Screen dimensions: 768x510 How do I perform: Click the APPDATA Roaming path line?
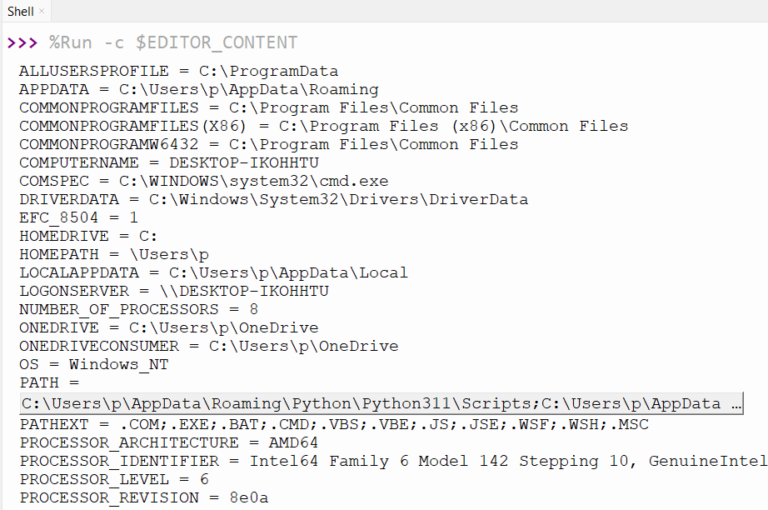pos(198,90)
